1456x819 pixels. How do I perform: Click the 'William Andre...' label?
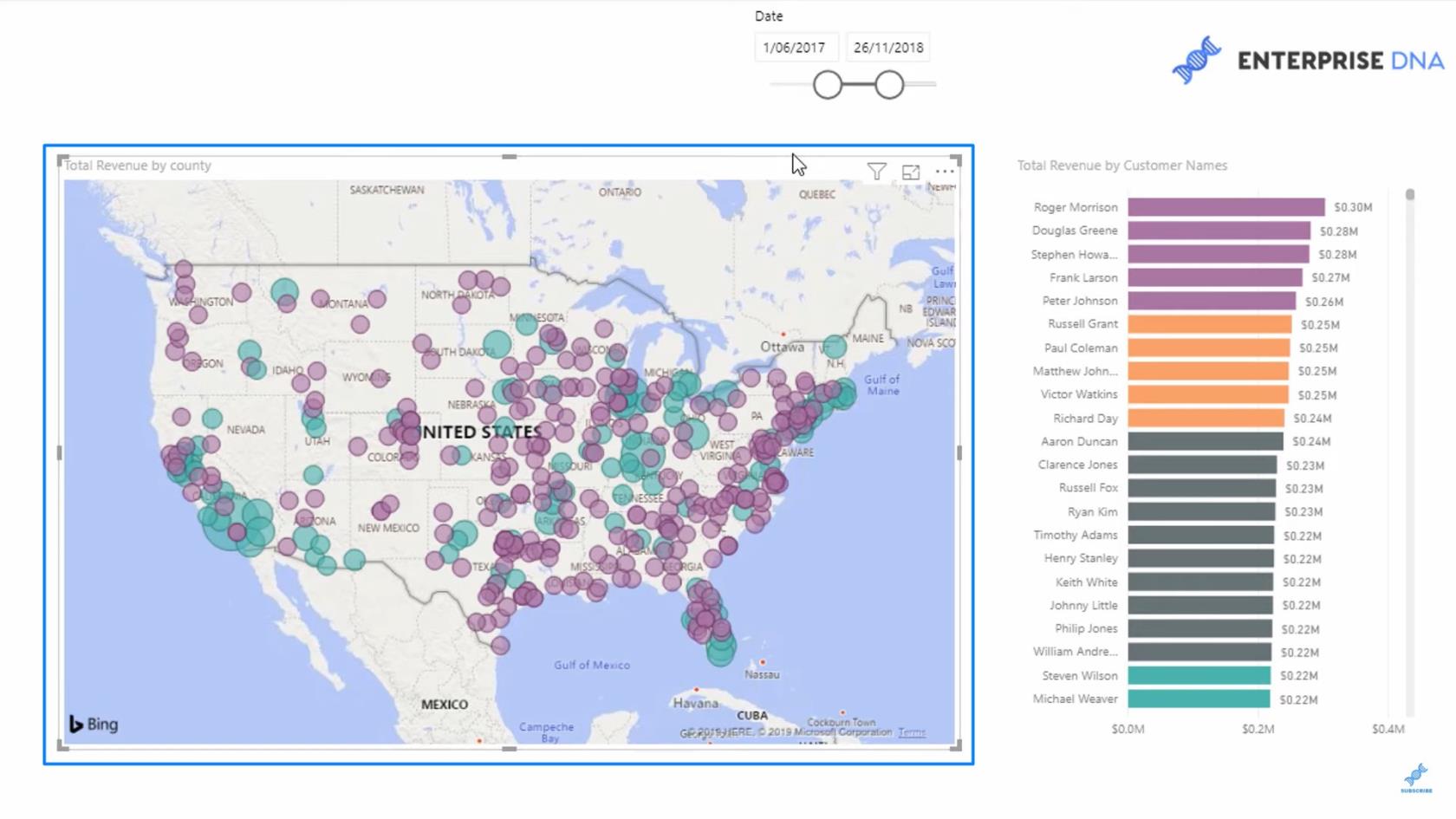tap(1075, 651)
